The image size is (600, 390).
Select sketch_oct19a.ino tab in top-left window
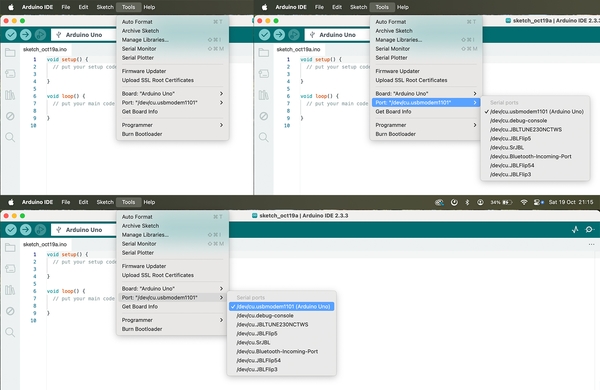point(45,49)
